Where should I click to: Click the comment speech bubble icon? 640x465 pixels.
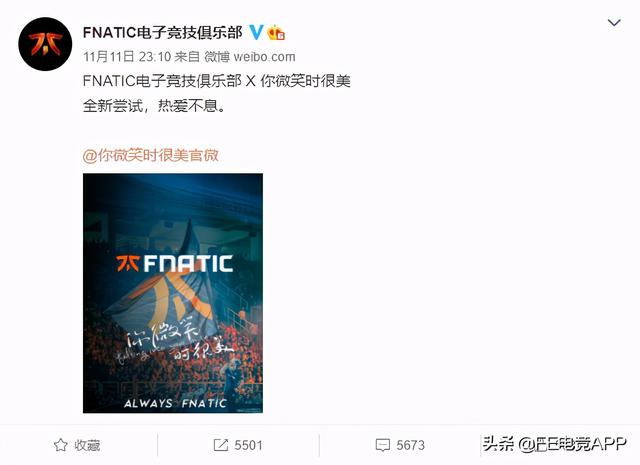tap(382, 445)
